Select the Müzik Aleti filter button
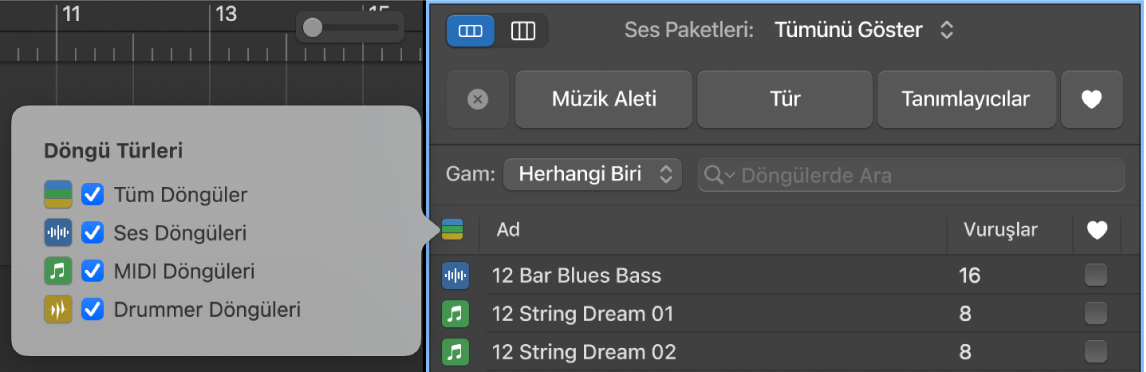Image resolution: width=1146 pixels, height=372 pixels. pyautogui.click(x=604, y=99)
